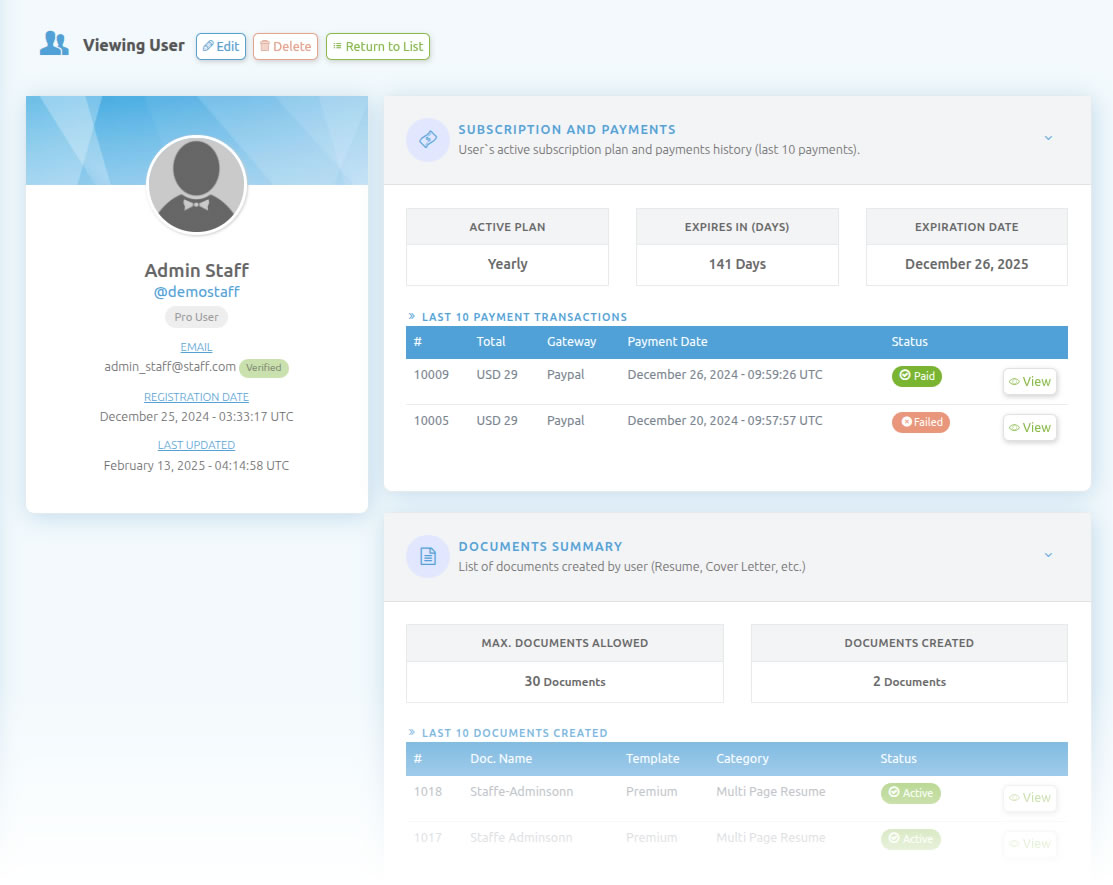This screenshot has width=1113, height=885.
Task: Click the Pro User badge
Action: pyautogui.click(x=197, y=317)
